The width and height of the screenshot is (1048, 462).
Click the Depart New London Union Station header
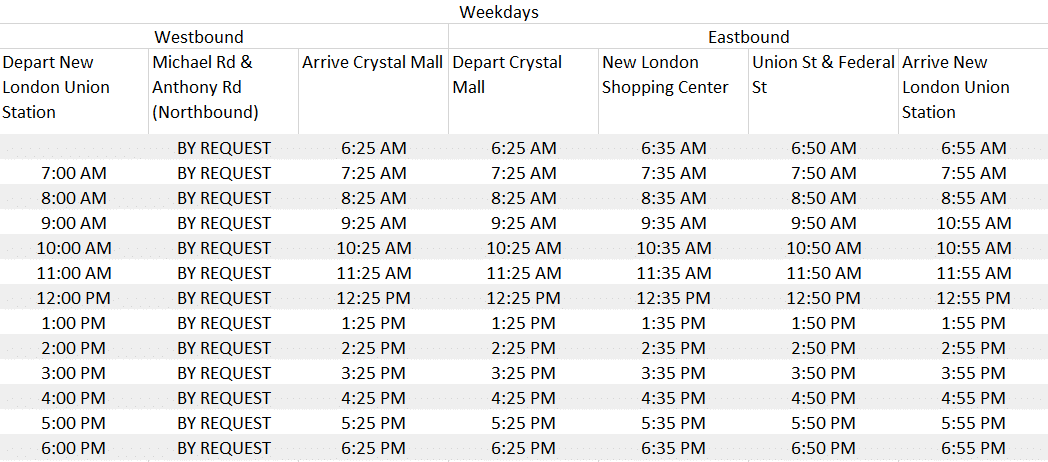(74, 91)
